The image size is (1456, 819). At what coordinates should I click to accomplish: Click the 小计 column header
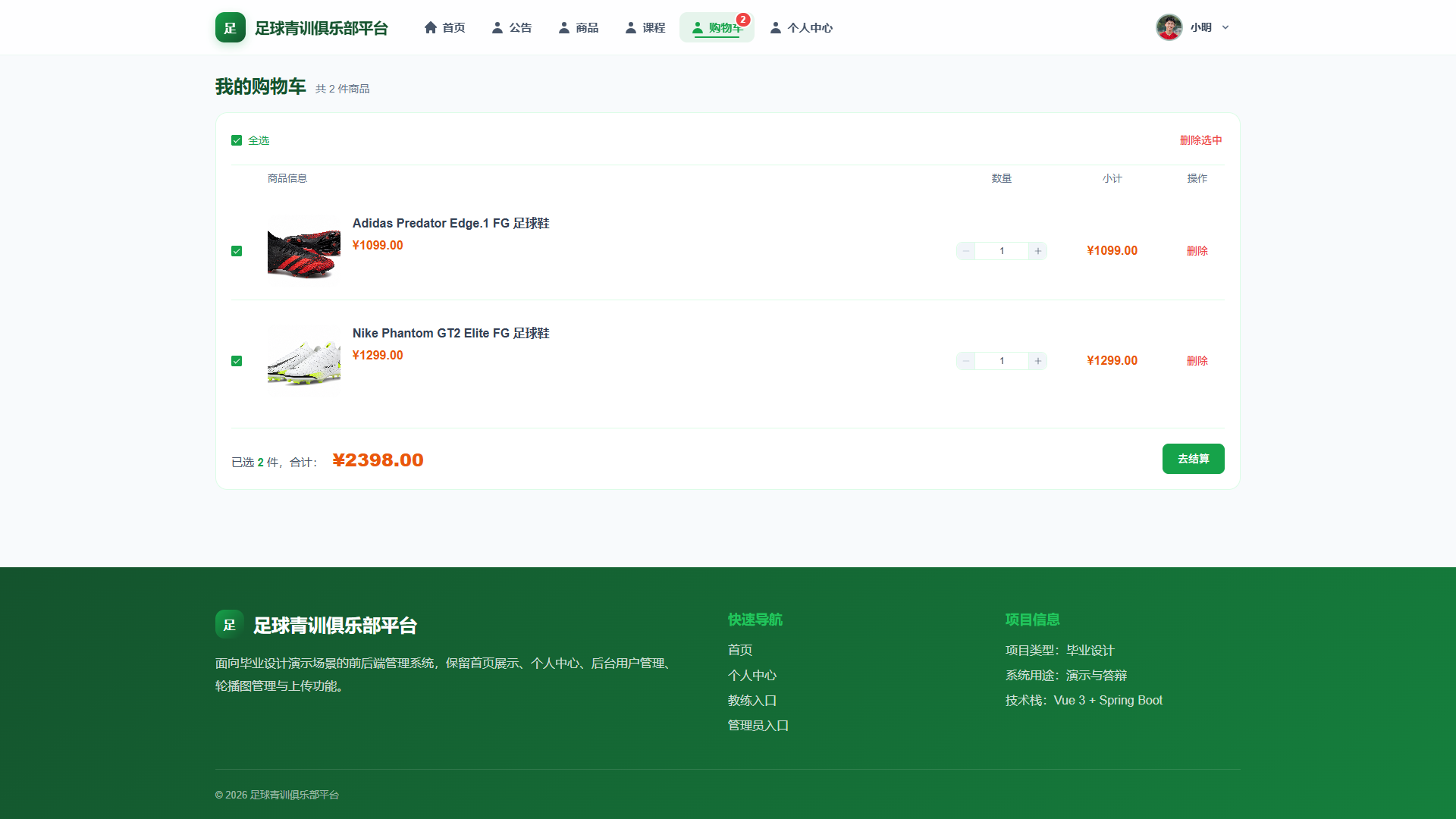[1112, 178]
